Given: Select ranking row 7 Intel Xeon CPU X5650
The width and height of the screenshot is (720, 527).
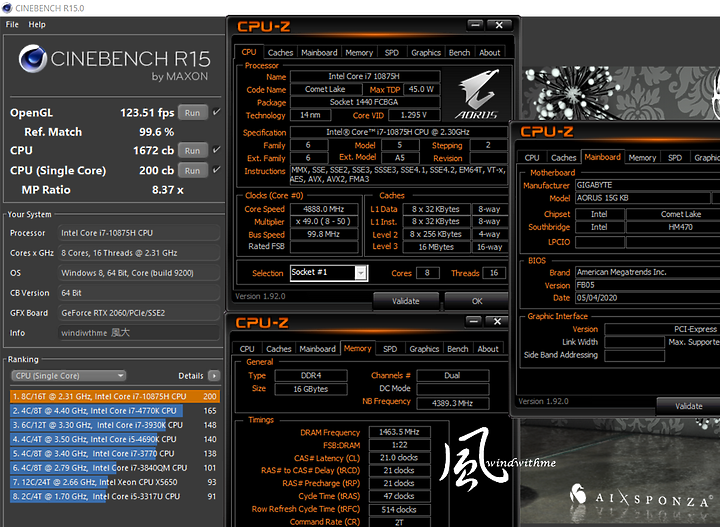Looking at the screenshot, I should [115, 482].
